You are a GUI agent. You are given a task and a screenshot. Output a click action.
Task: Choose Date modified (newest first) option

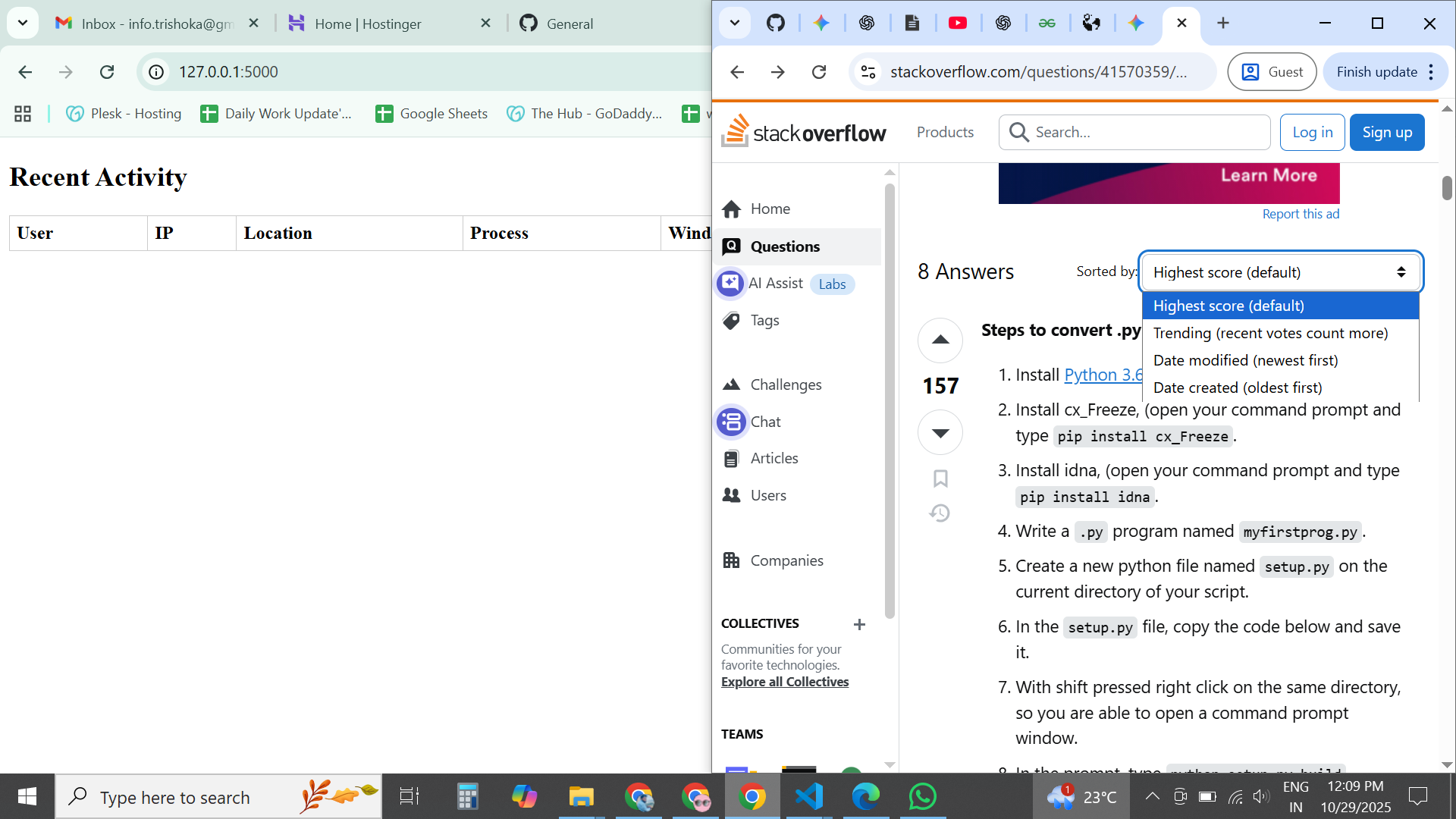(1245, 360)
